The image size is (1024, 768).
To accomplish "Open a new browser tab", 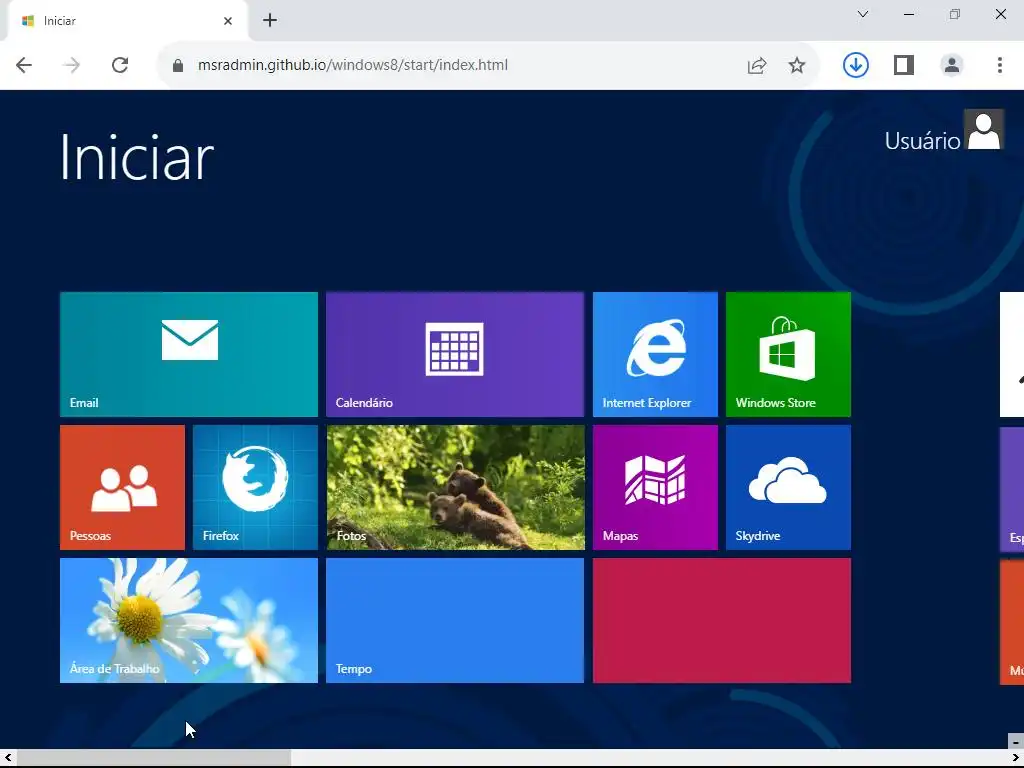I will pyautogui.click(x=270, y=20).
